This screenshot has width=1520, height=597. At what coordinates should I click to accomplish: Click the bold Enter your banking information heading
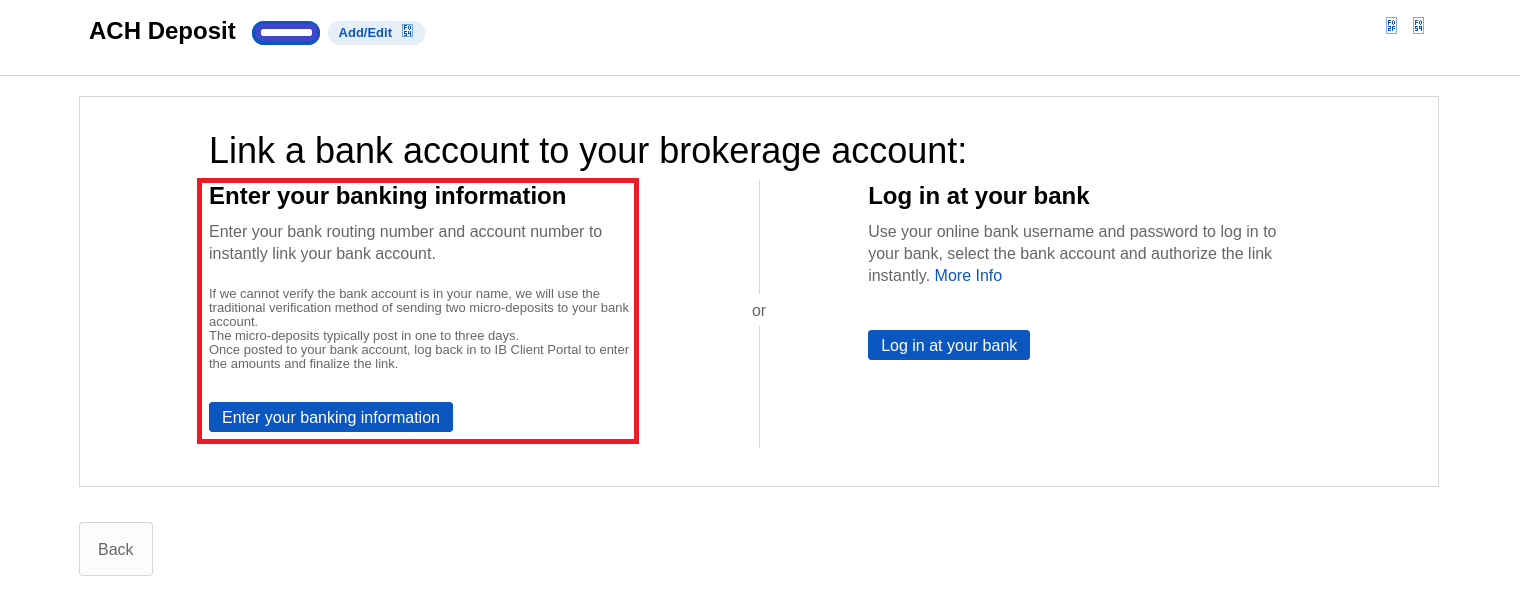point(388,196)
